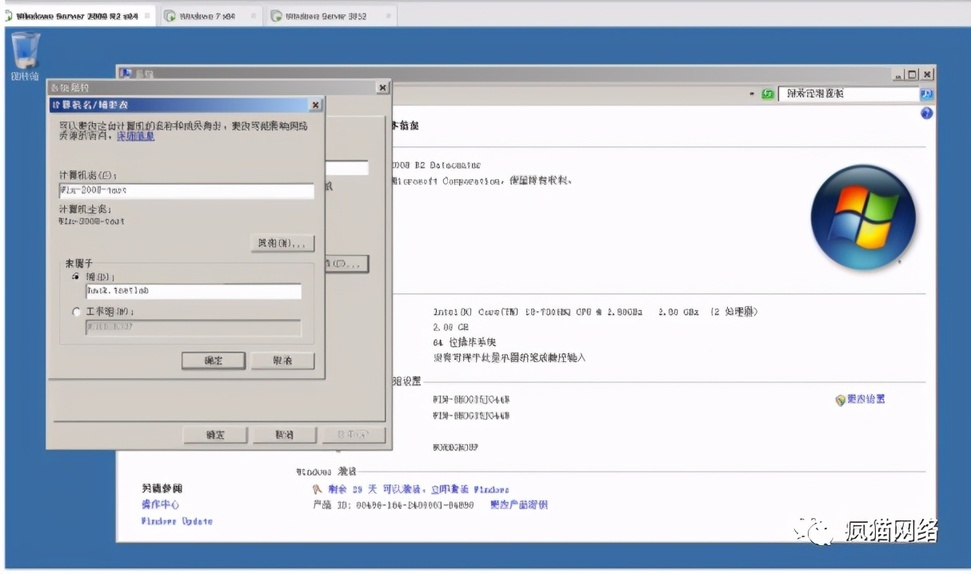This screenshot has height=574, width=971.
Task: Select the 2.00 GB memory value
Action: pos(451,328)
